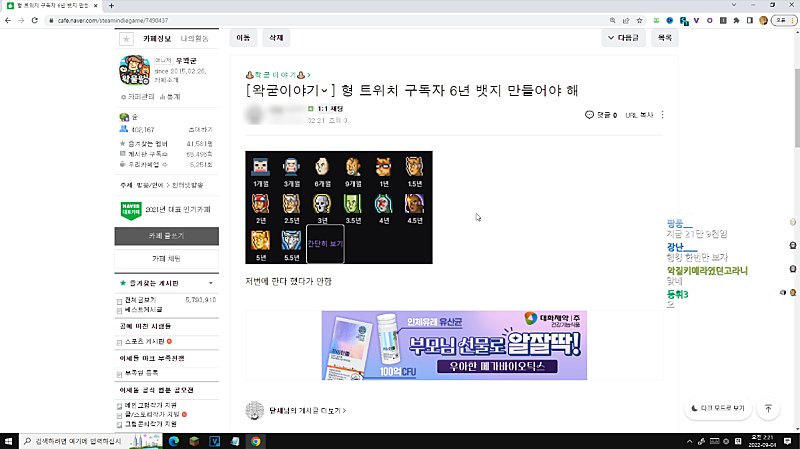Open the share-this-page icon in address bar
Image resolution: width=800 pixels, height=449 pixels.
click(626, 20)
